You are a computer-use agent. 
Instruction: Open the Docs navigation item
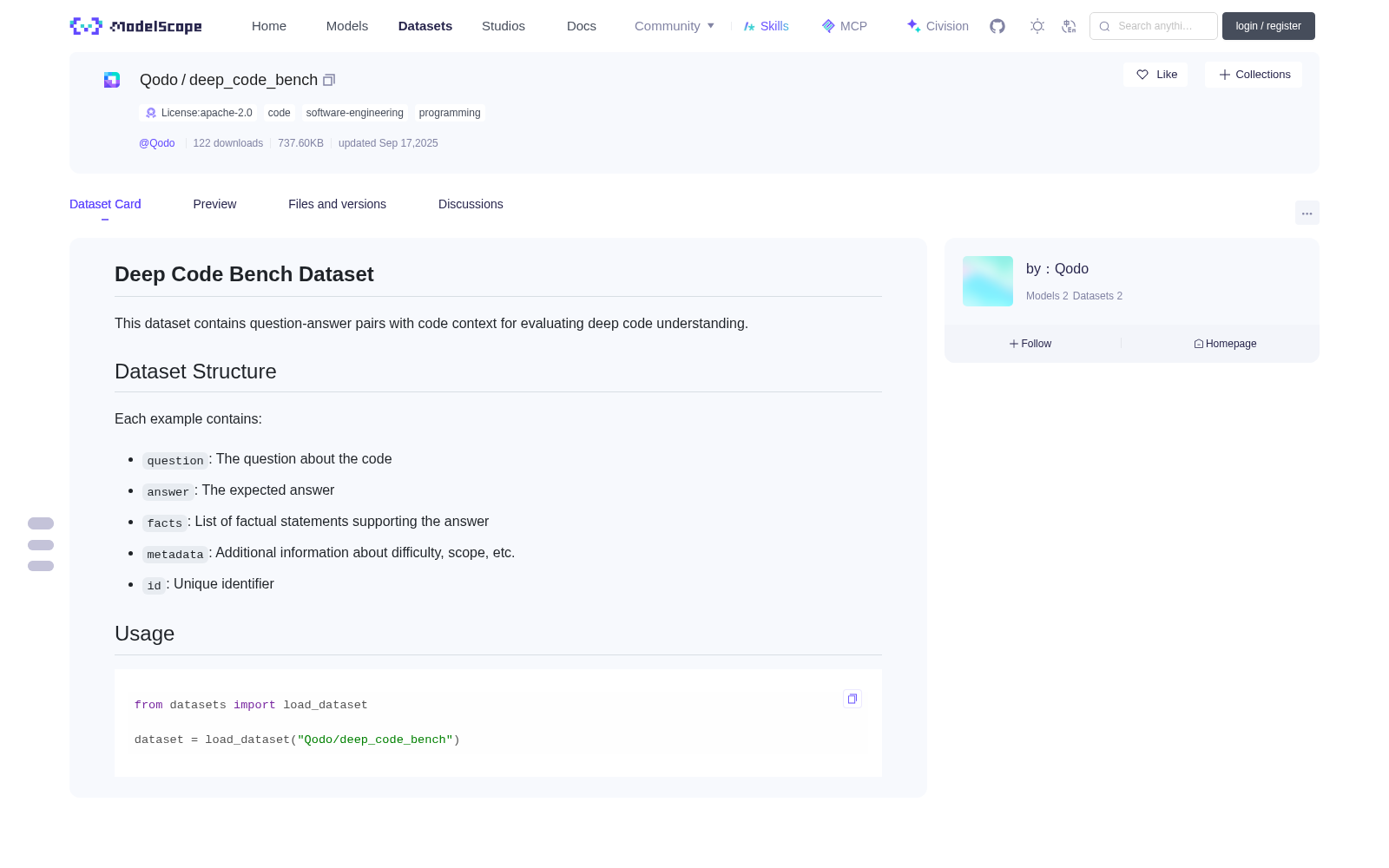pos(582,26)
